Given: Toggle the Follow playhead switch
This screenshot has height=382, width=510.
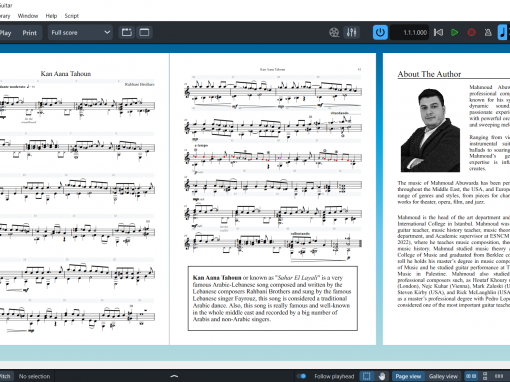Looking at the screenshot, I should tap(302, 376).
